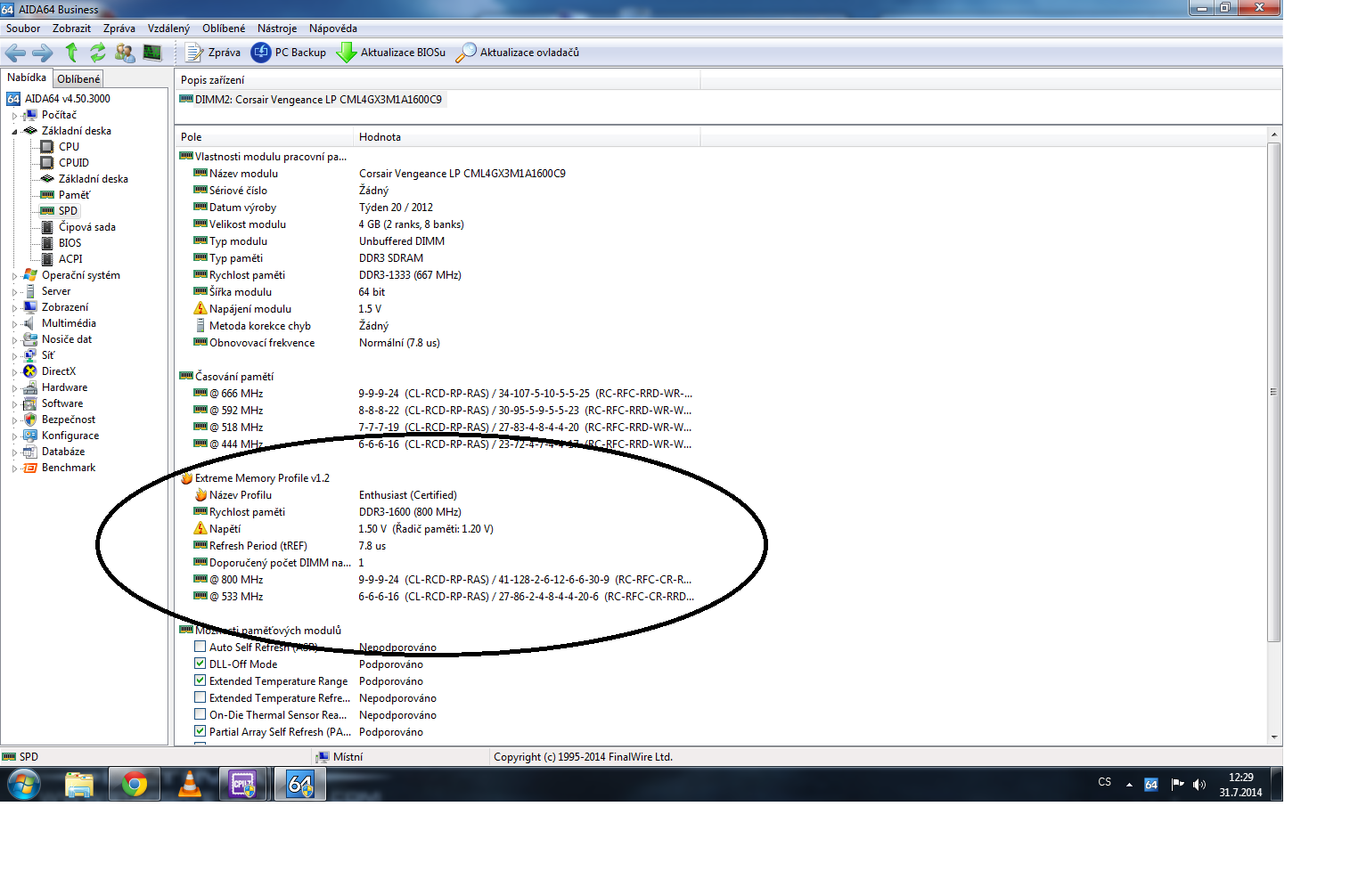Screen dimensions: 1358x896
Task: Go forward with the blue right arrow
Action: pyautogui.click(x=42, y=53)
